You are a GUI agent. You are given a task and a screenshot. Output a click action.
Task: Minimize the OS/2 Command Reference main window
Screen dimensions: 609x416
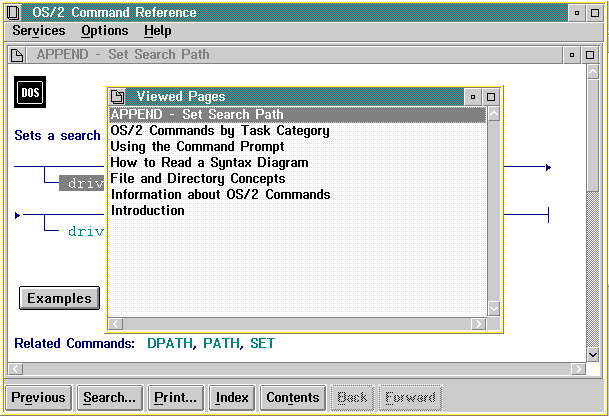point(577,13)
